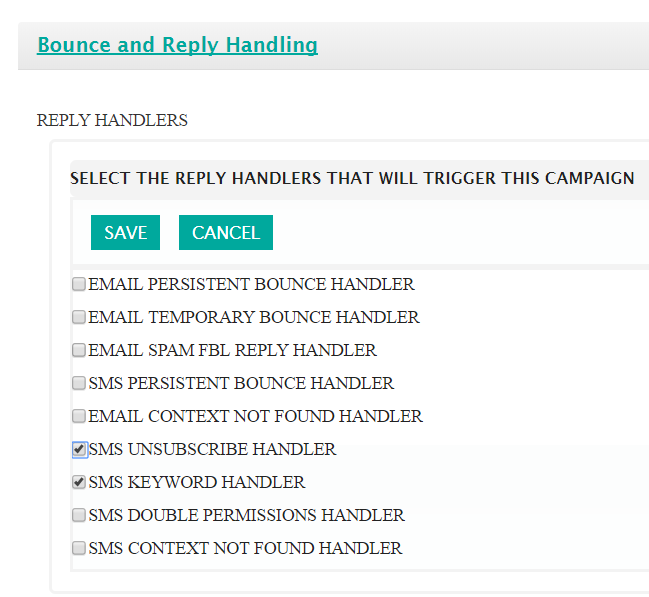Select SMS Persistent Bounce Handler checkbox
This screenshot has height=597, width=649.
(79, 384)
